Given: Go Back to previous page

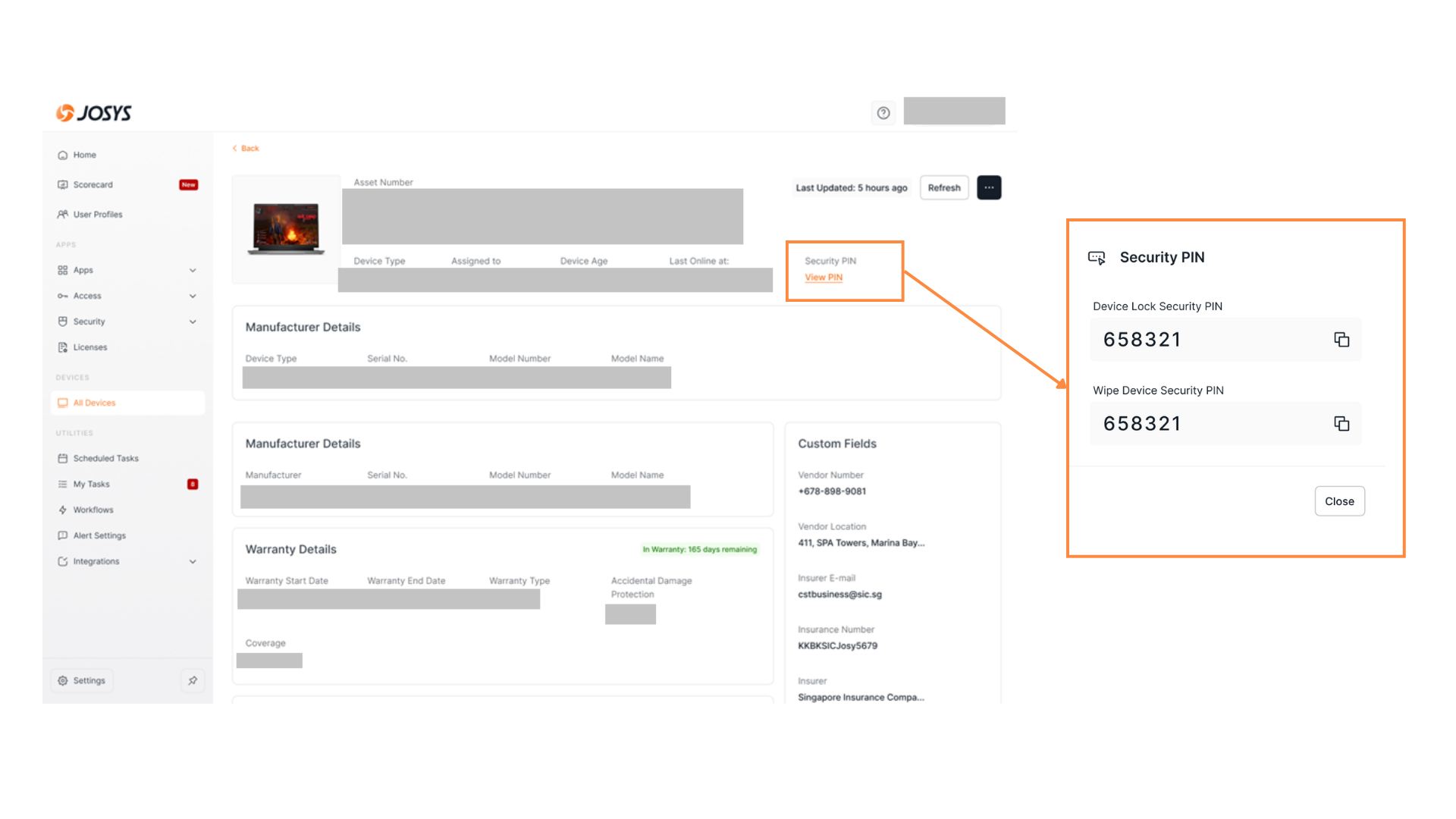Looking at the screenshot, I should coord(246,149).
